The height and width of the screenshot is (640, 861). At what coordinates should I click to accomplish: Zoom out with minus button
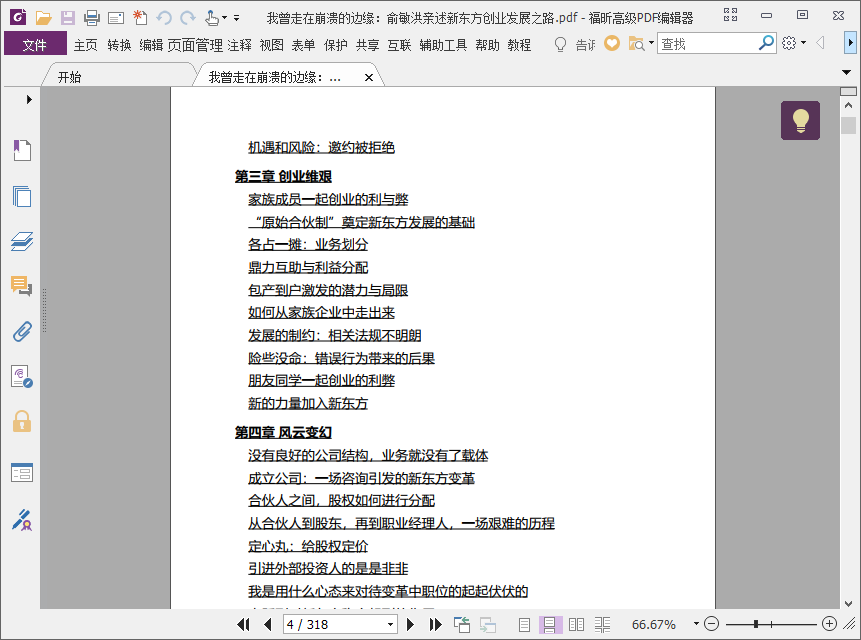[711, 624]
